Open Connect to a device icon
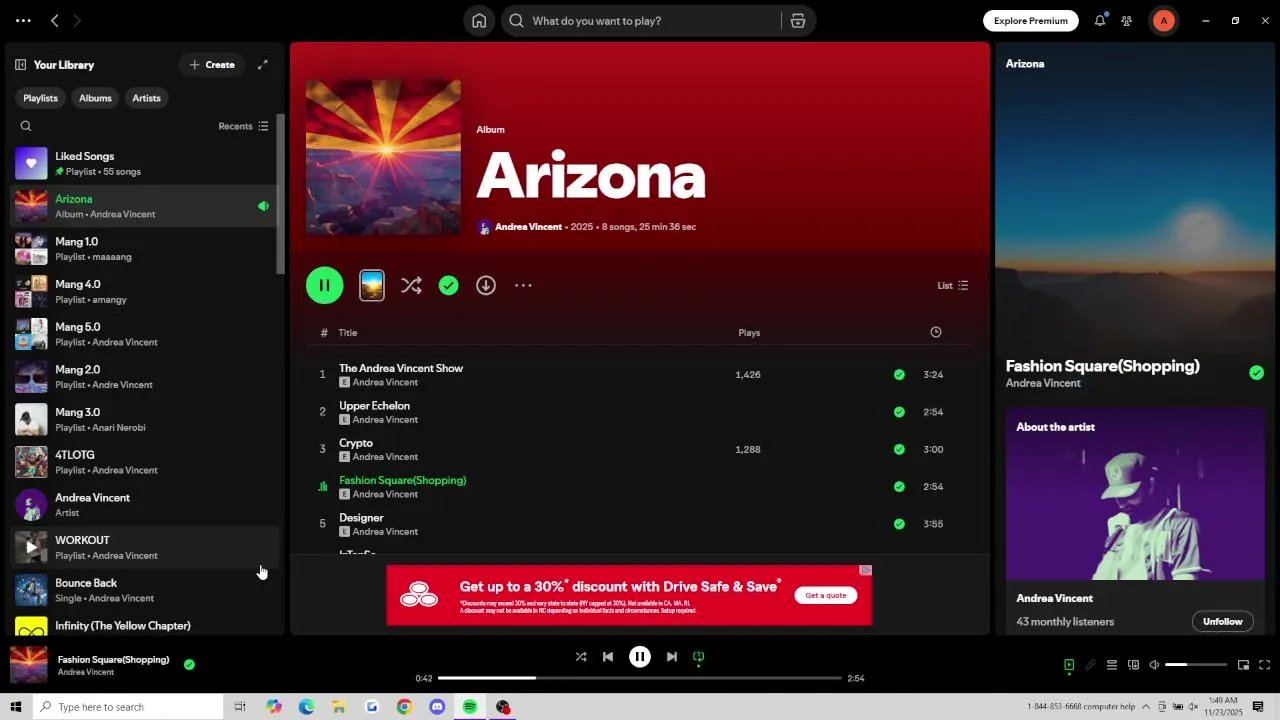 coord(1133,665)
